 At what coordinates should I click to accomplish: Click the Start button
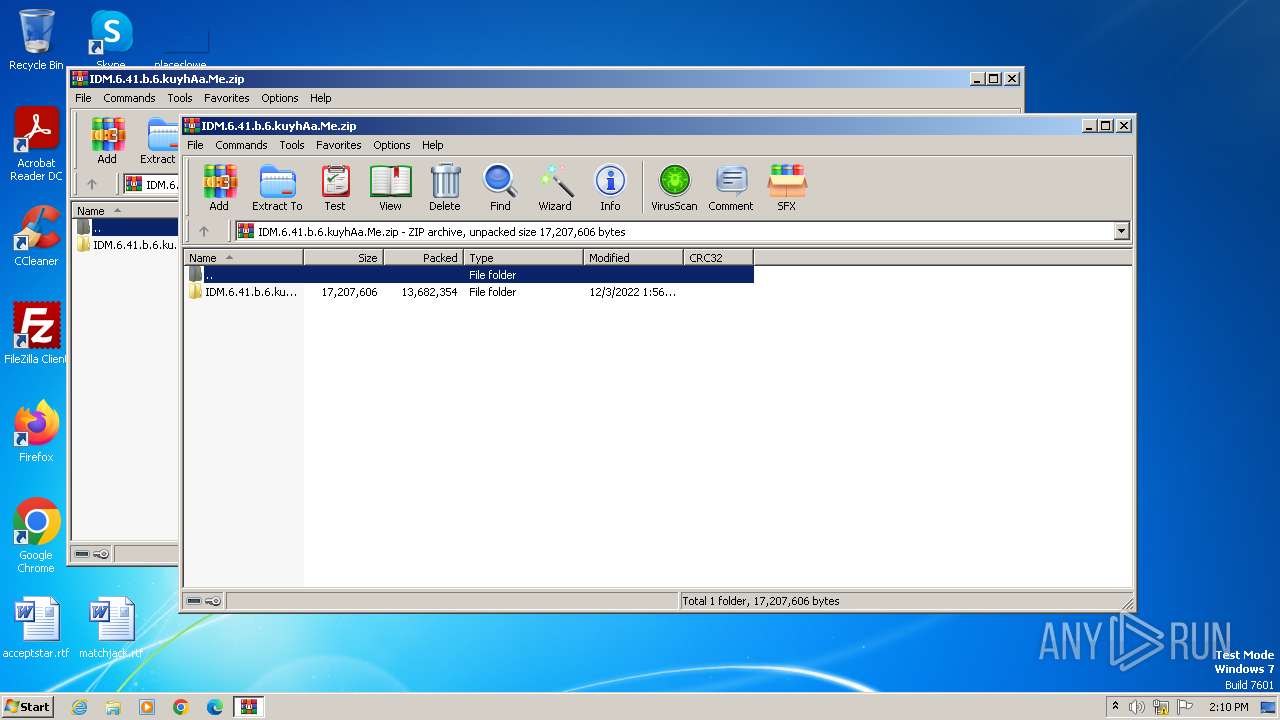(27, 706)
